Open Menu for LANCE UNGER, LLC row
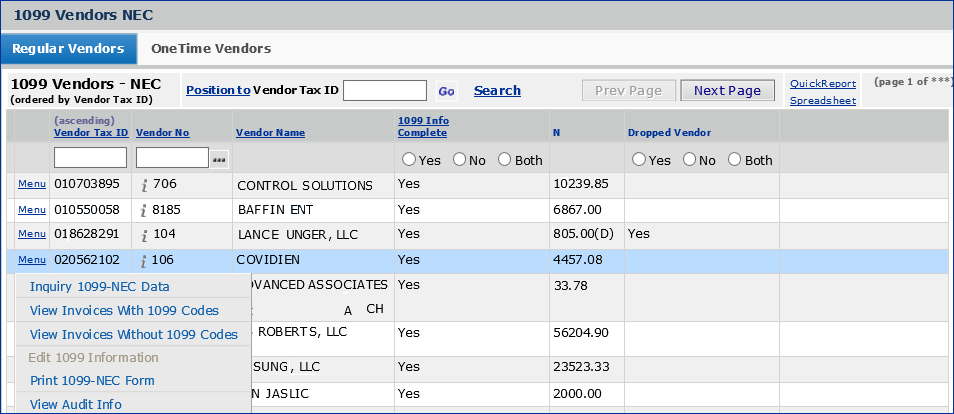The height and width of the screenshot is (414, 954). click(32, 234)
